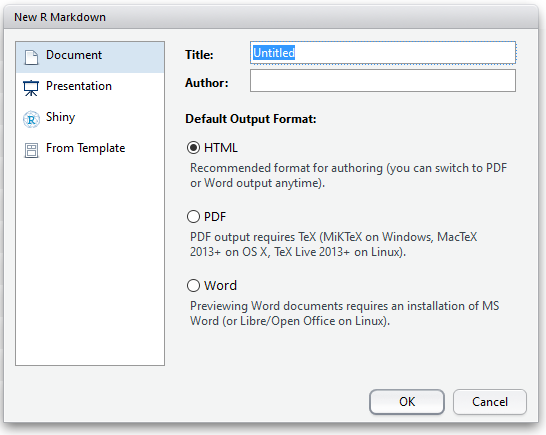The width and height of the screenshot is (546, 435).
Task: Click the 'Previewing Word documents' description
Action: tap(344, 313)
